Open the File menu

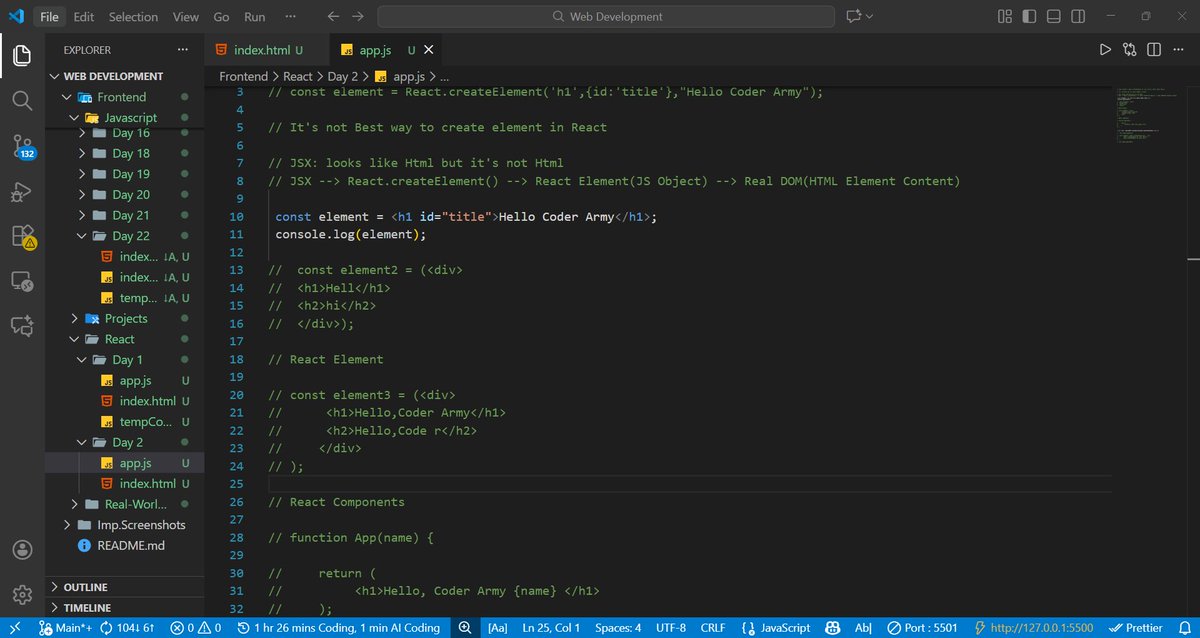pyautogui.click(x=48, y=16)
